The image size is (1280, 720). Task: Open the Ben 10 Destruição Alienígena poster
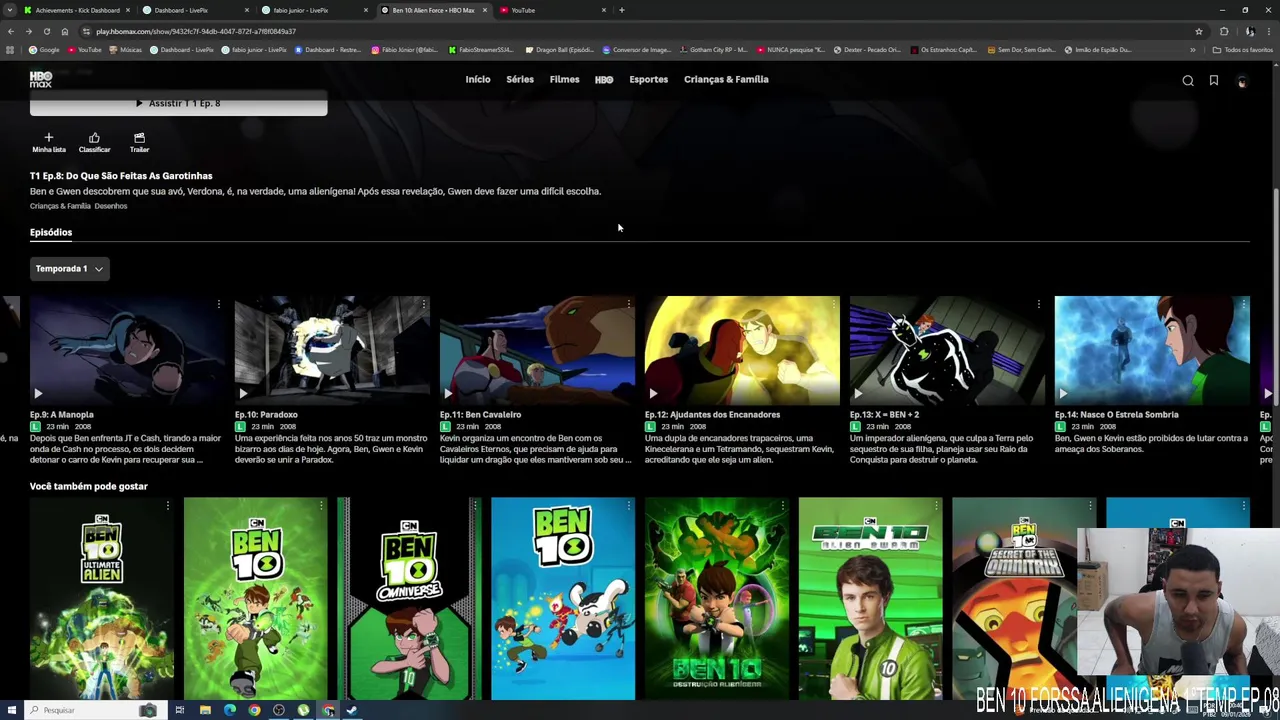(716, 598)
